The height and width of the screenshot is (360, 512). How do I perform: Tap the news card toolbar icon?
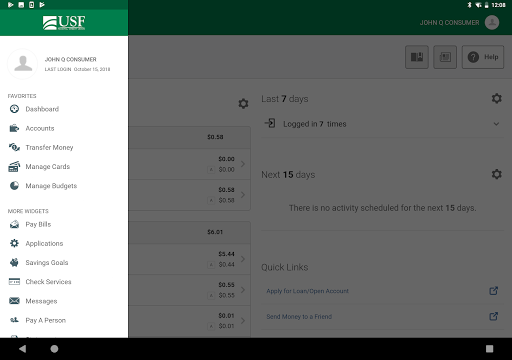click(x=445, y=57)
